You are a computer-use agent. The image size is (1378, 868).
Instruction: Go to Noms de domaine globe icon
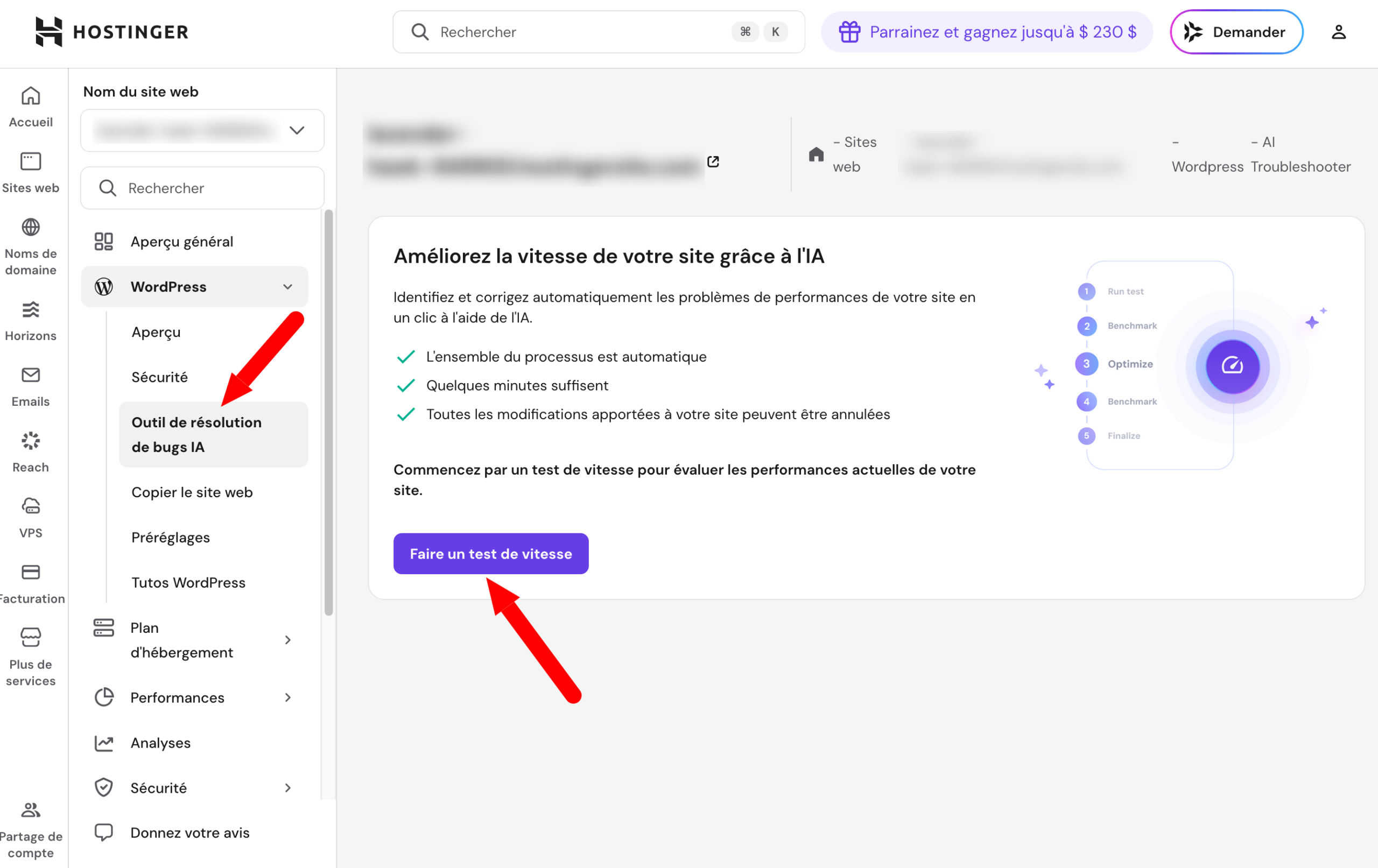pos(31,227)
